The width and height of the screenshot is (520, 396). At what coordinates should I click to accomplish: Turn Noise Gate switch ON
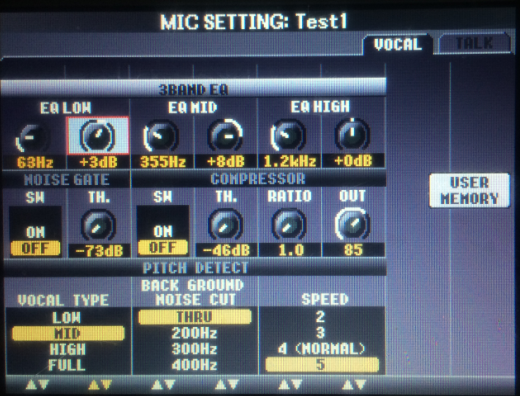click(x=35, y=232)
